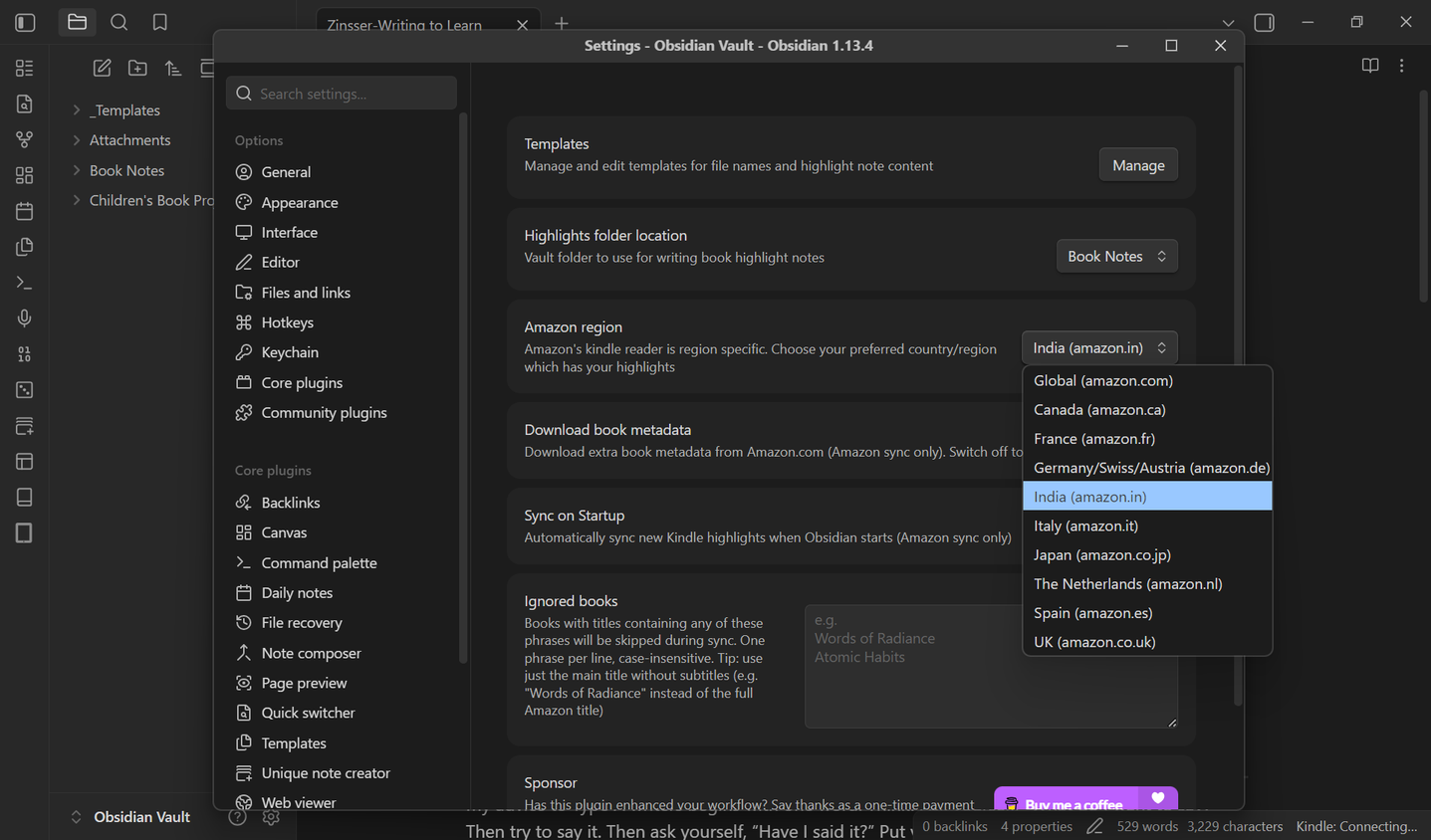Select Canada (amazon.ca) option
Viewport: 1431px width, 840px height.
coord(1147,409)
